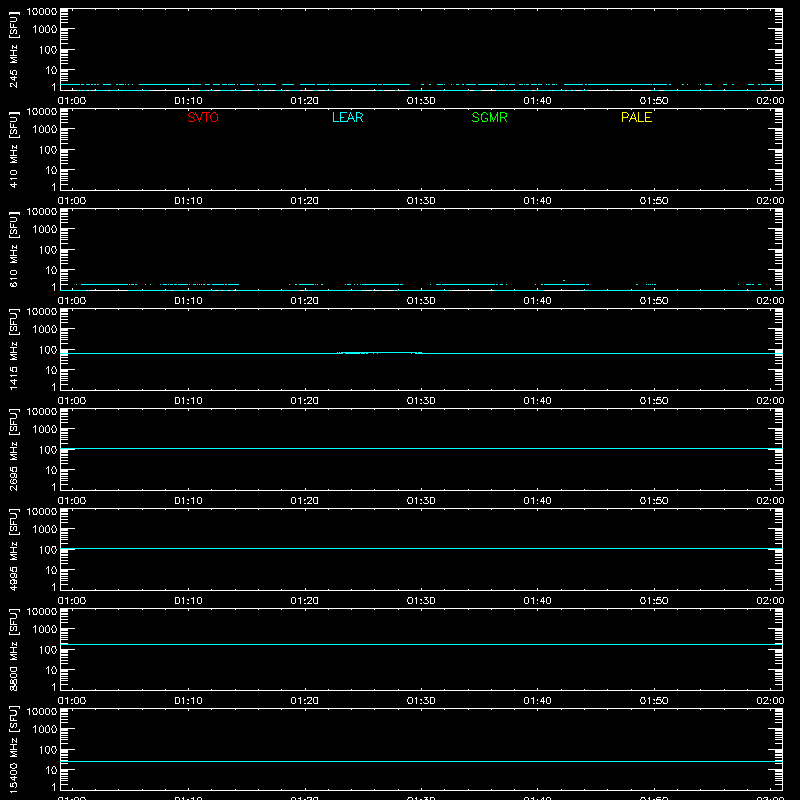Click the flat cyan trace in 2695 MHz panel

pyautogui.click(x=421, y=448)
